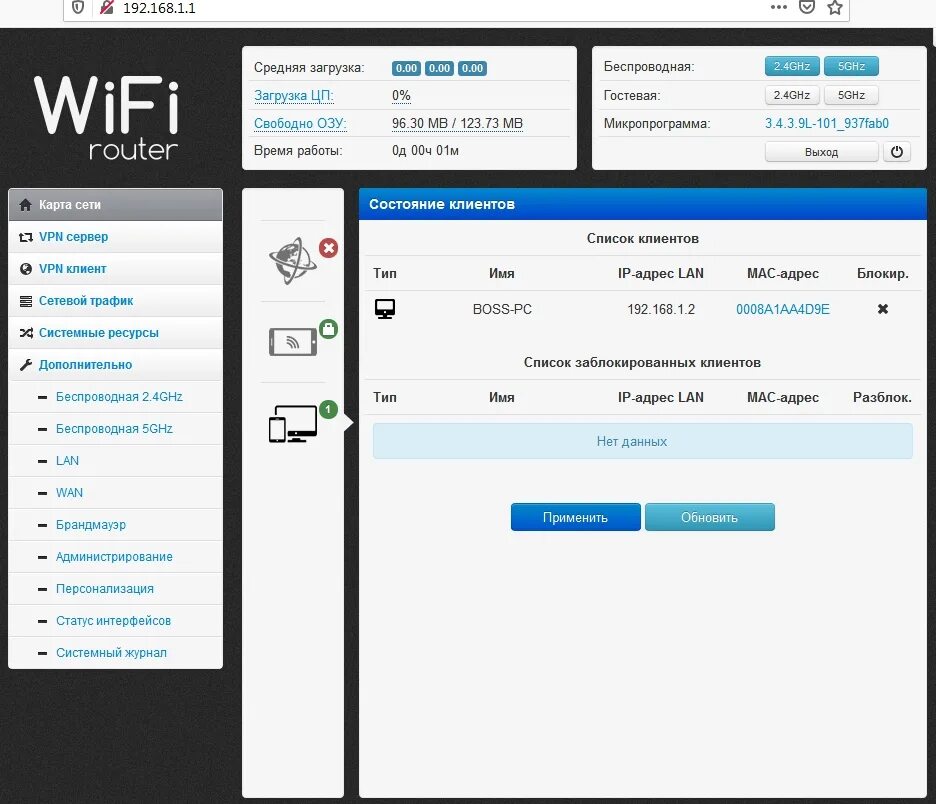Click the green lock badge on router
936x804 pixels.
[x=328, y=329]
